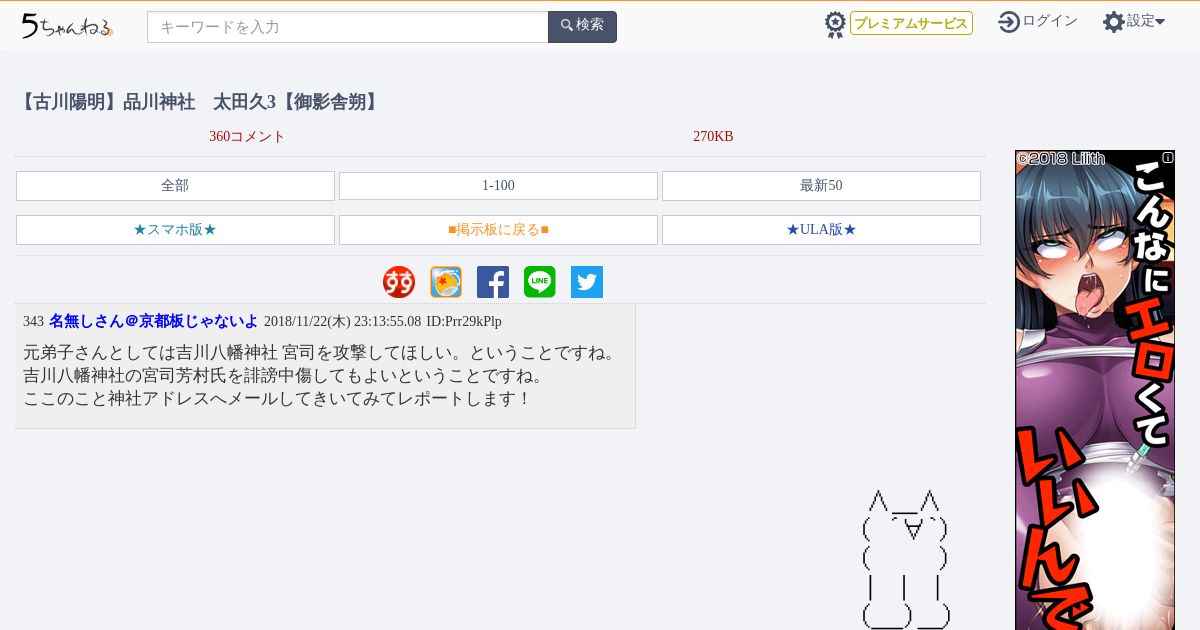Image resolution: width=1200 pixels, height=630 pixels.
Task: Share thread on LINE
Action: 540,282
